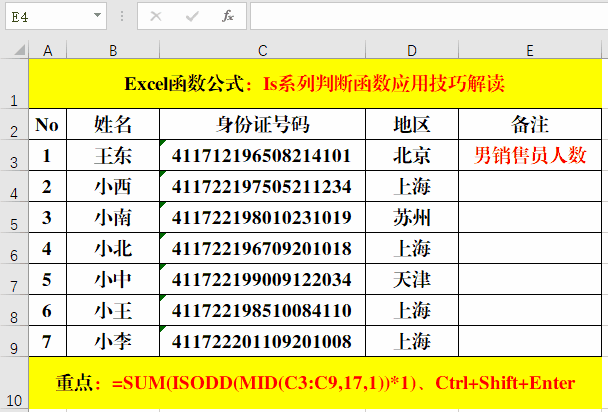The width and height of the screenshot is (608, 412).
Task: Click 上海 in 小李's row
Action: tap(412, 341)
